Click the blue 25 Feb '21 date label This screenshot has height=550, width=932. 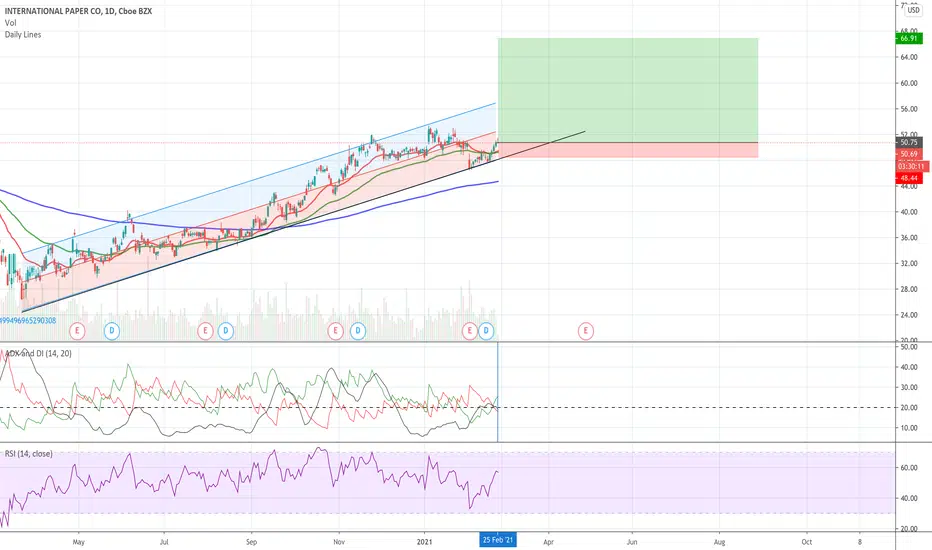(x=498, y=540)
